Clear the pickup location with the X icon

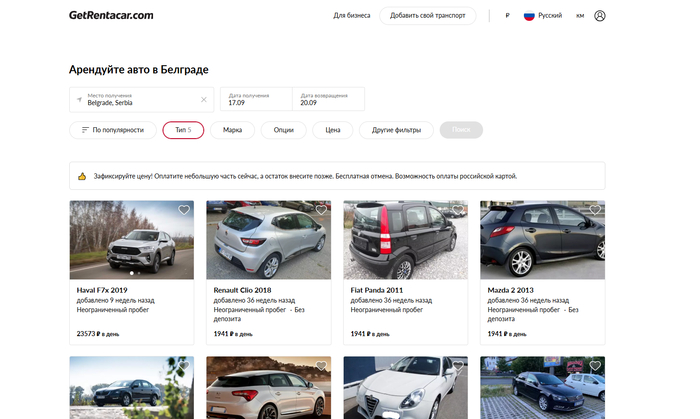tap(204, 100)
